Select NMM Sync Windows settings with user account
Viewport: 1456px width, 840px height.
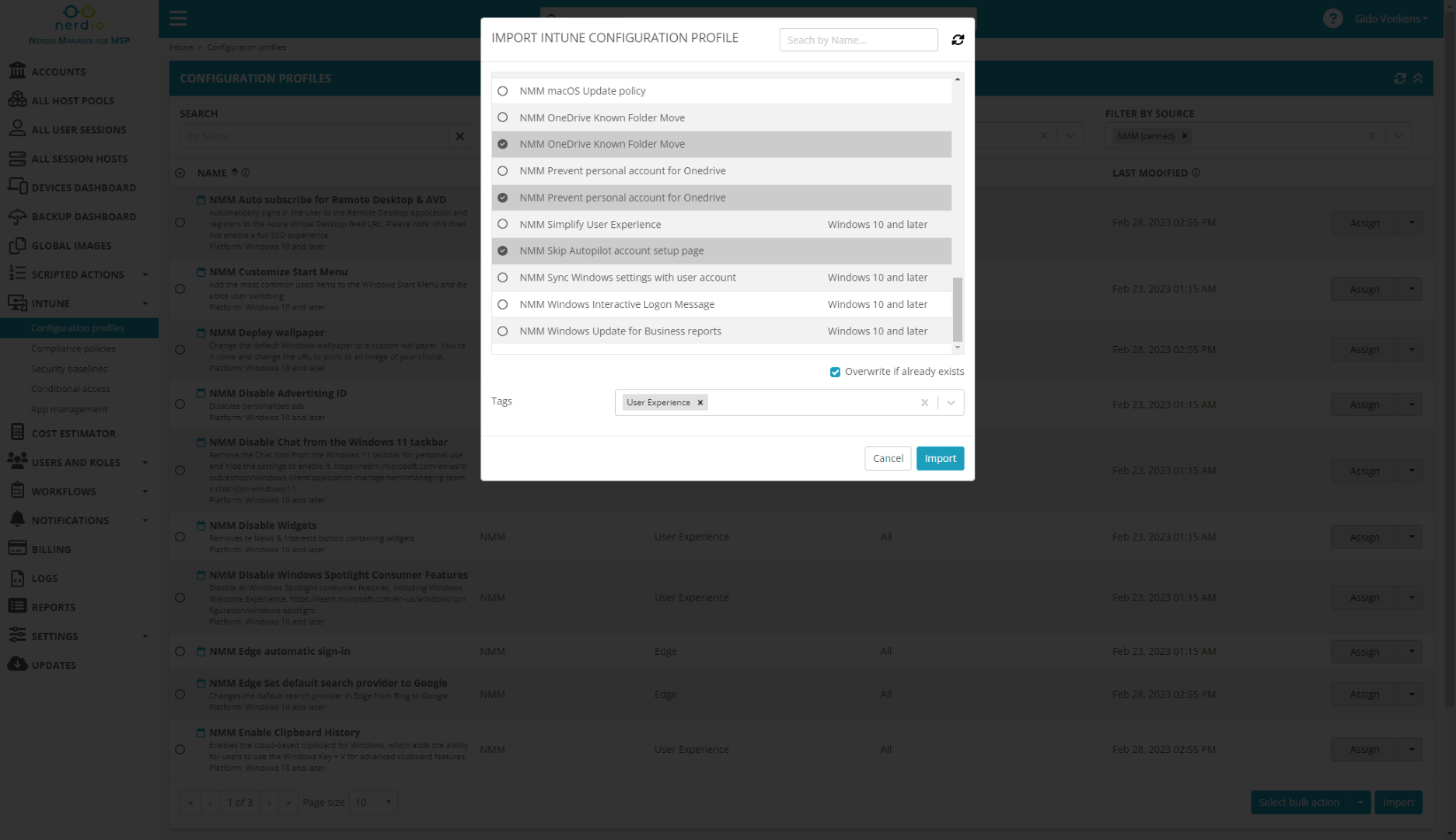(503, 278)
